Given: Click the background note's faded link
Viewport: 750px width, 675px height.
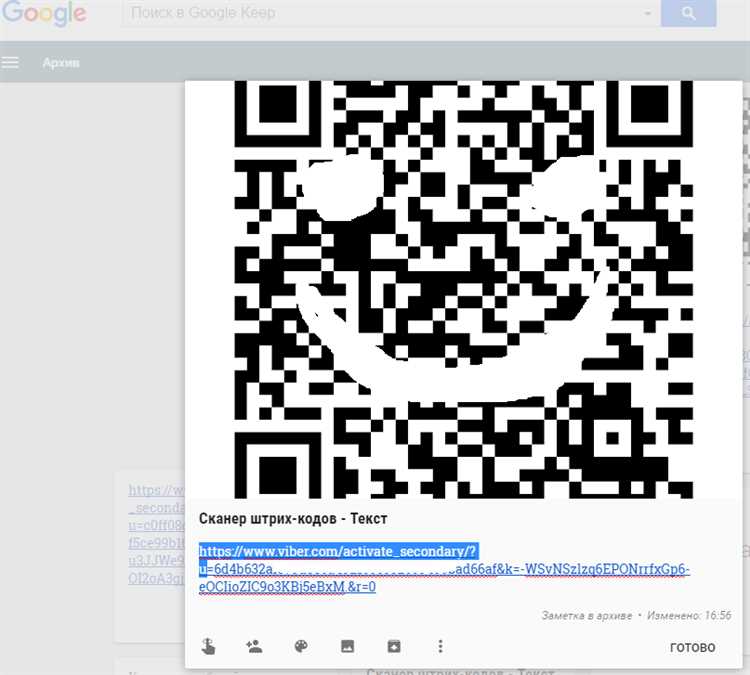Looking at the screenshot, I should tap(156, 534).
